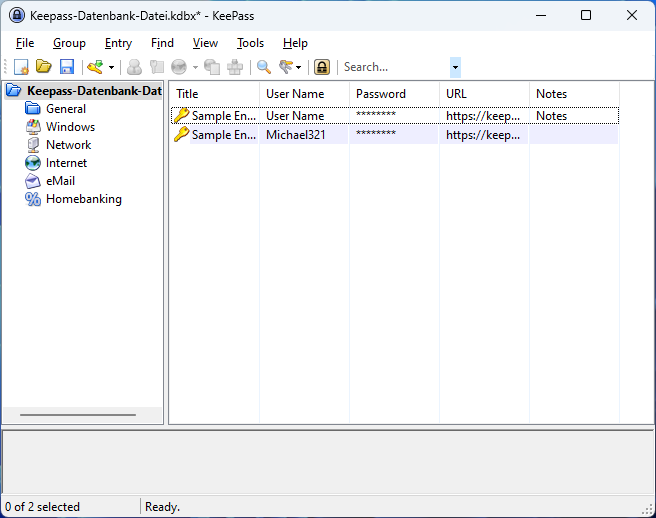Select the Internet group
The height and width of the screenshot is (518, 656).
(66, 163)
